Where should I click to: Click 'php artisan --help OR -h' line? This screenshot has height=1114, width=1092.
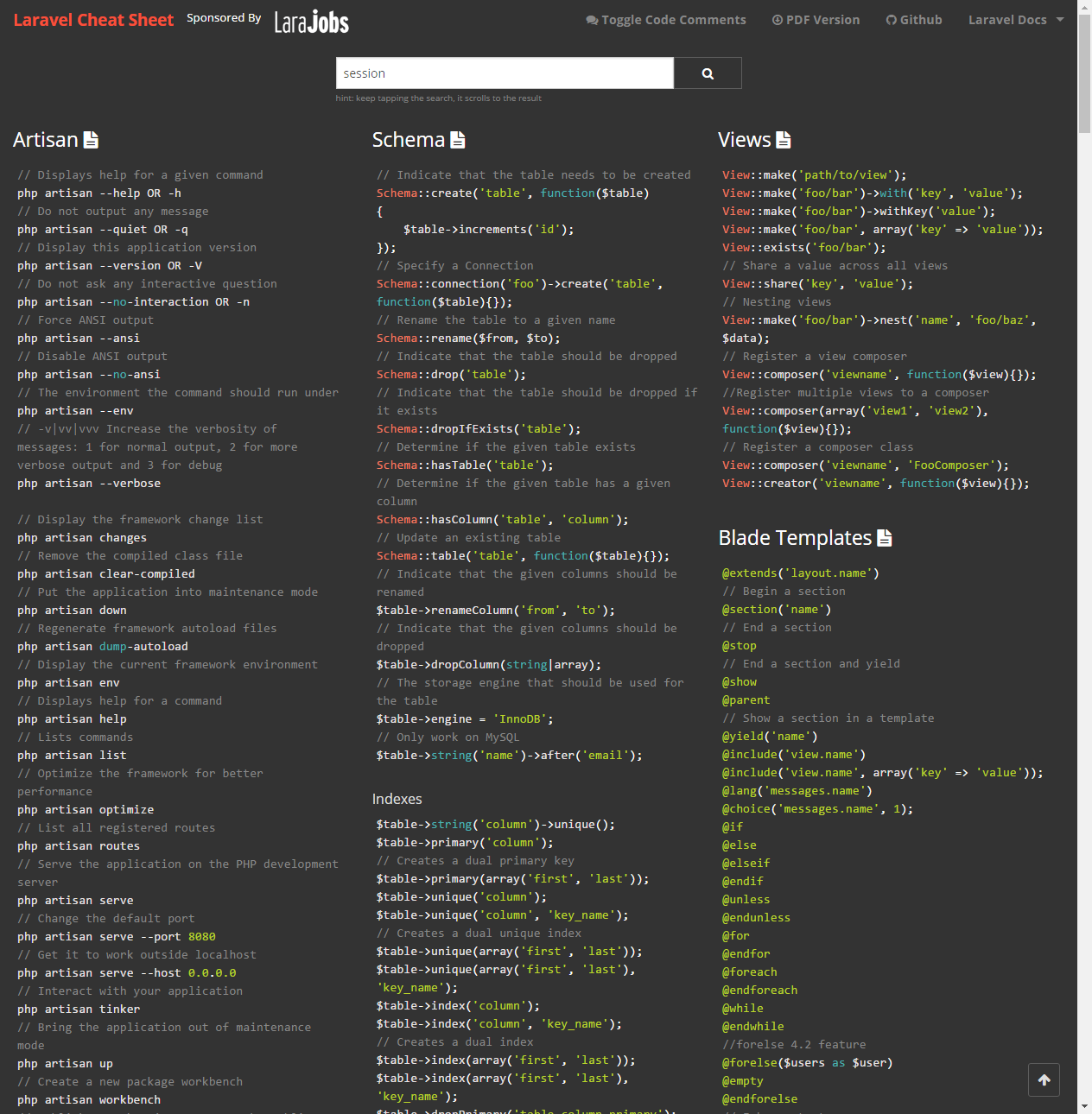coord(99,193)
